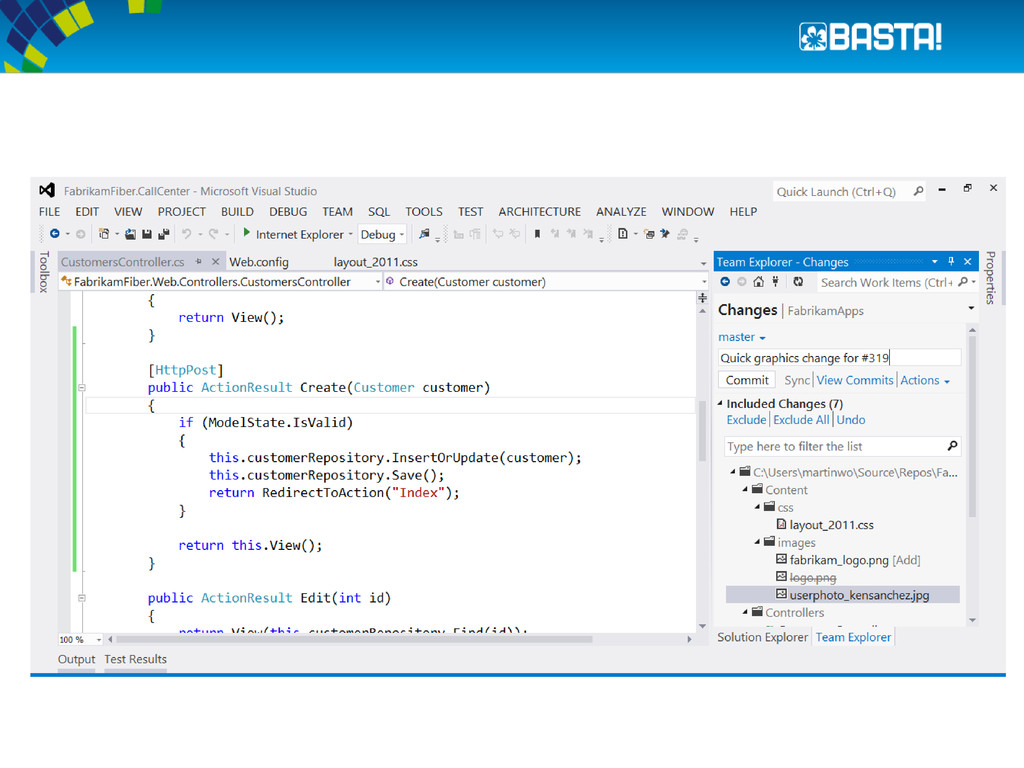Image resolution: width=1024 pixels, height=768 pixels.
Task: Open the Toolbox side panel
Action: point(44,272)
